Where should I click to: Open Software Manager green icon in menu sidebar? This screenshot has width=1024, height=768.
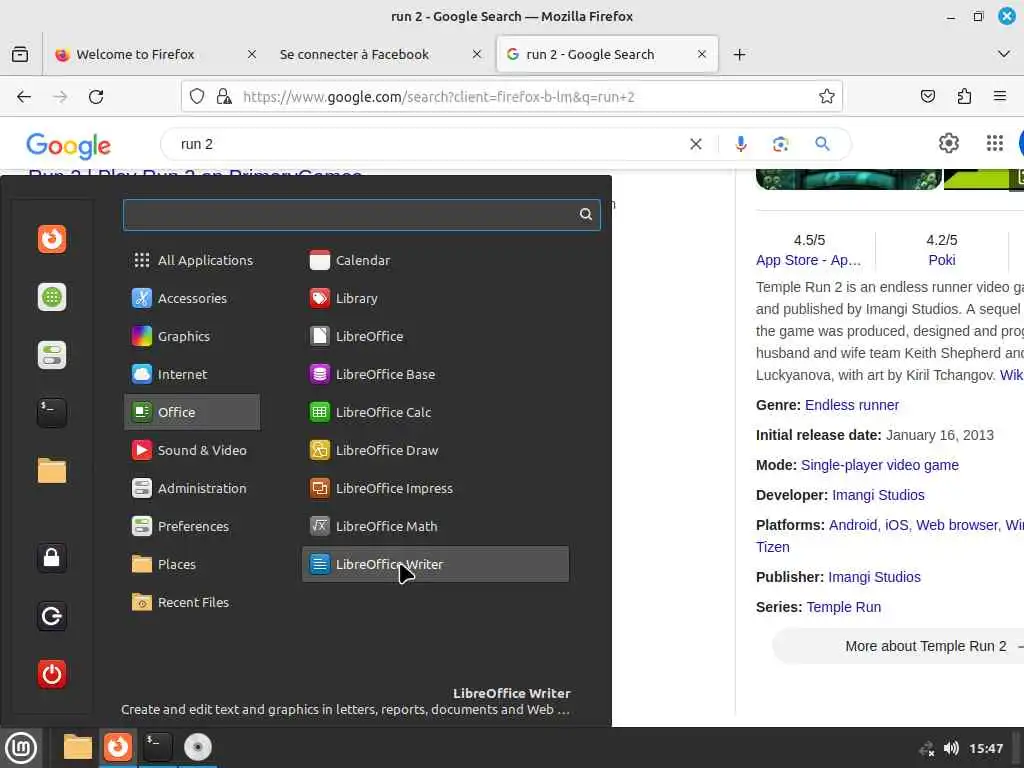(52, 297)
